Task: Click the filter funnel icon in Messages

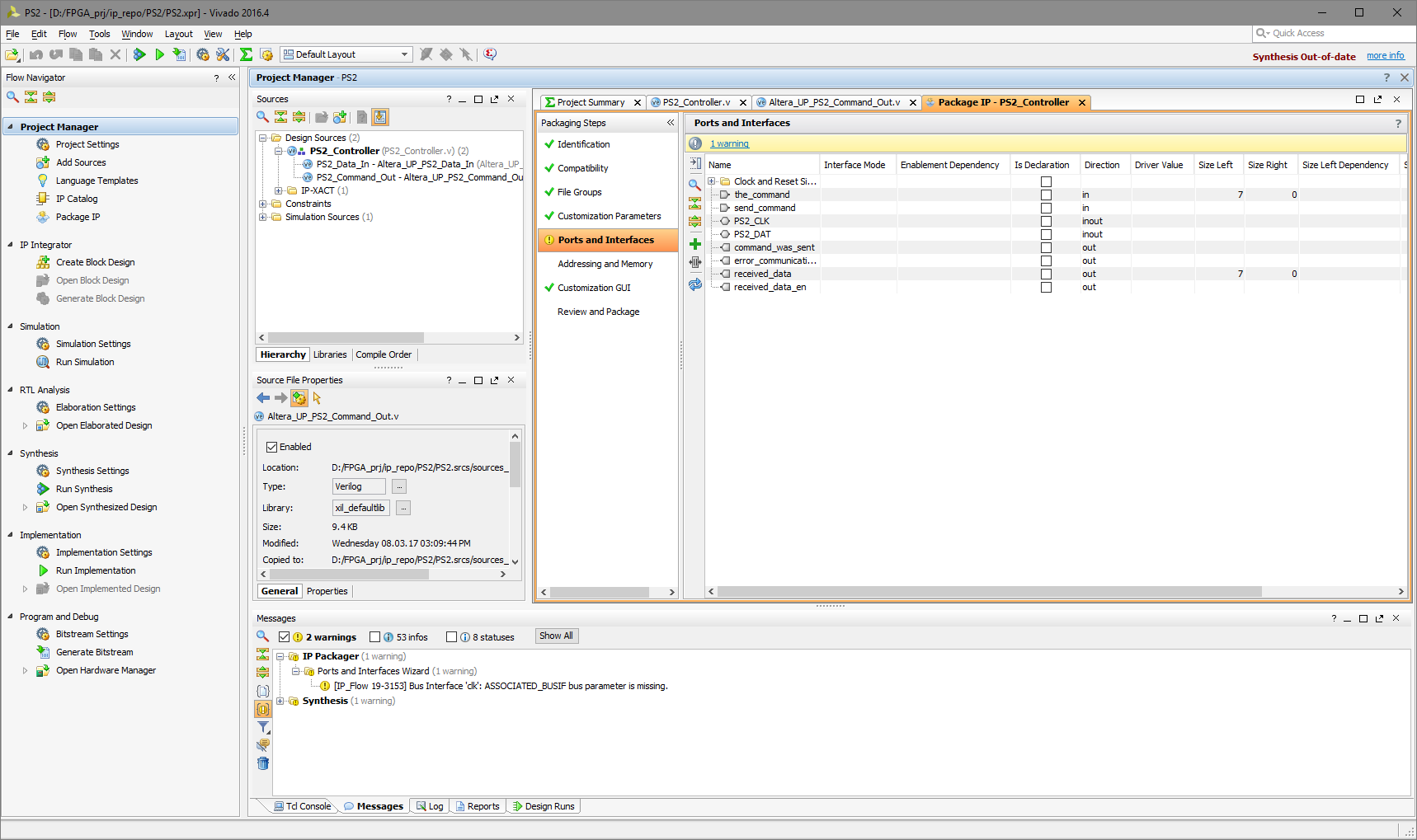Action: click(263, 727)
